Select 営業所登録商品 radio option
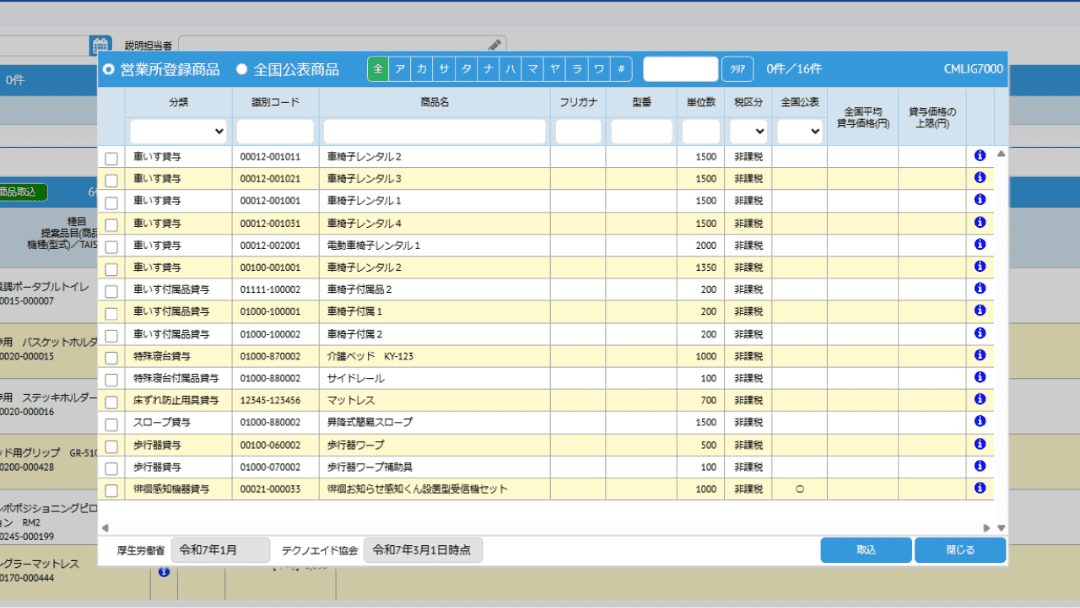 pos(109,70)
